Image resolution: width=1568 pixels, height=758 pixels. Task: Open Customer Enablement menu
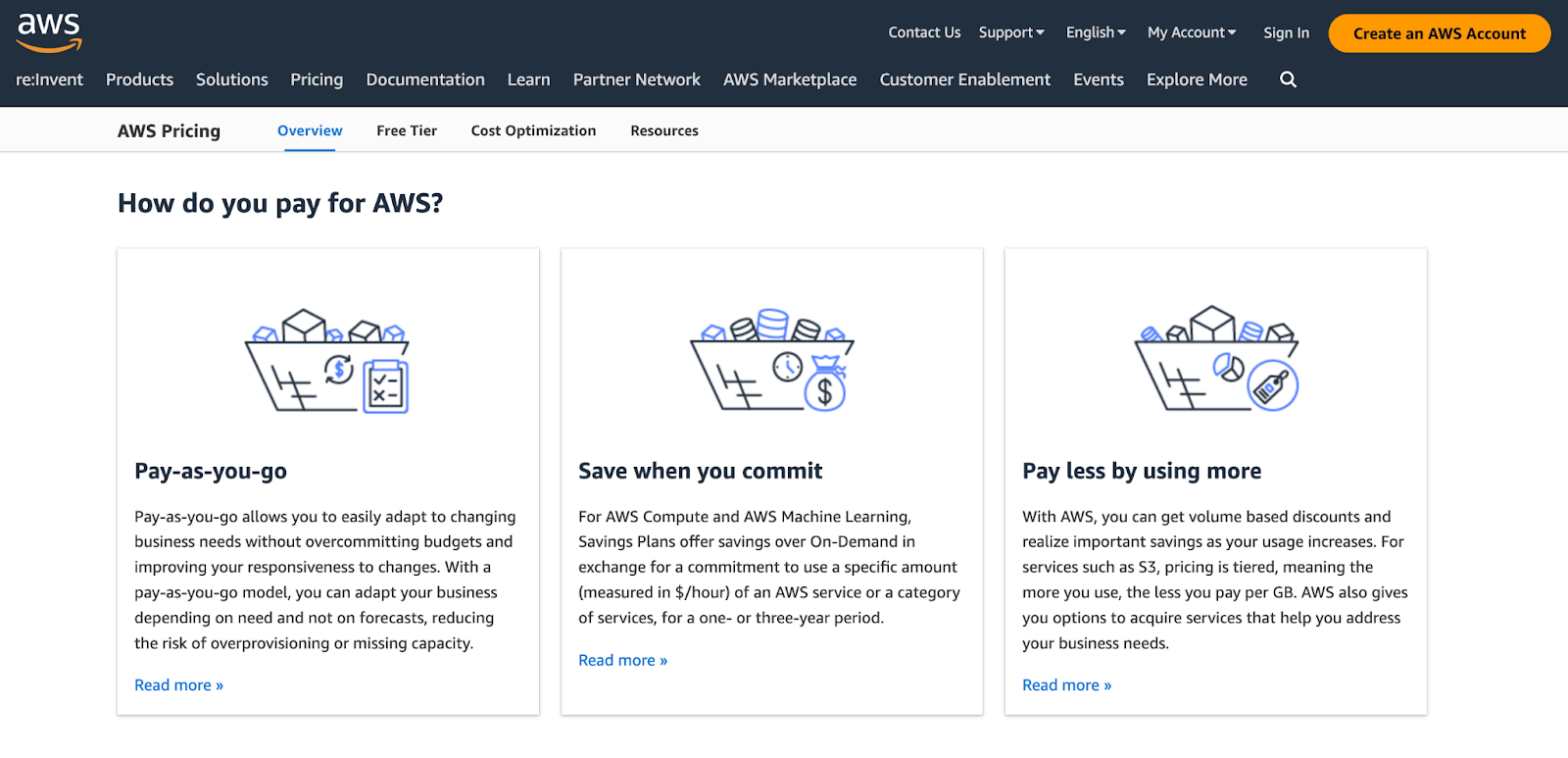[964, 79]
